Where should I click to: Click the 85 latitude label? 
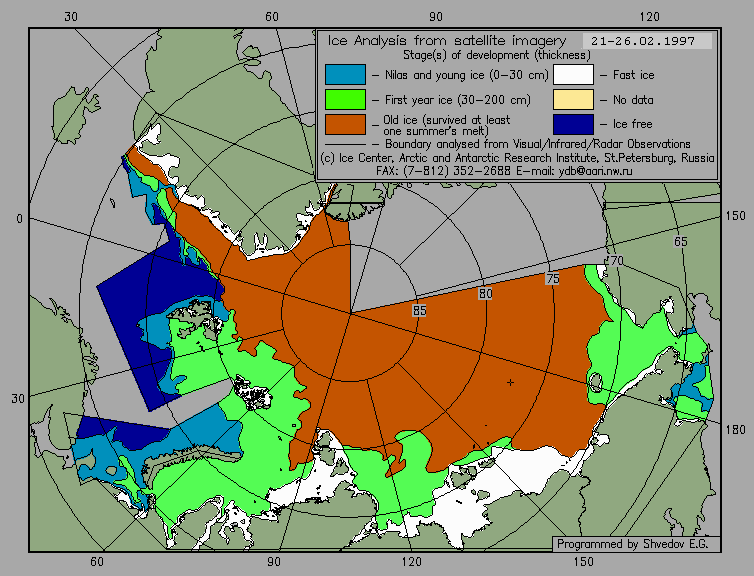419,311
